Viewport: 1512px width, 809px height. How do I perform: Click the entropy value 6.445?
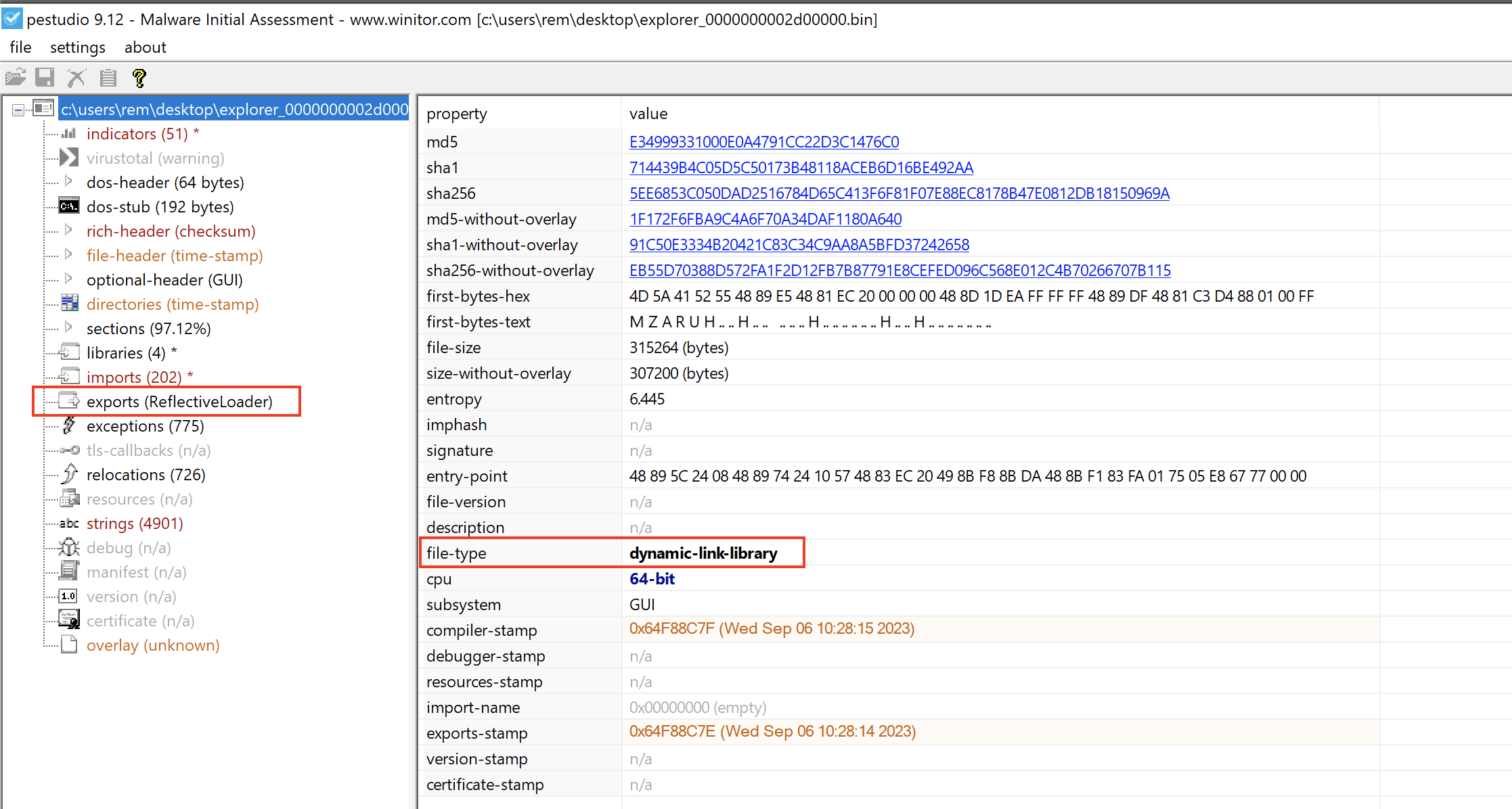647,399
